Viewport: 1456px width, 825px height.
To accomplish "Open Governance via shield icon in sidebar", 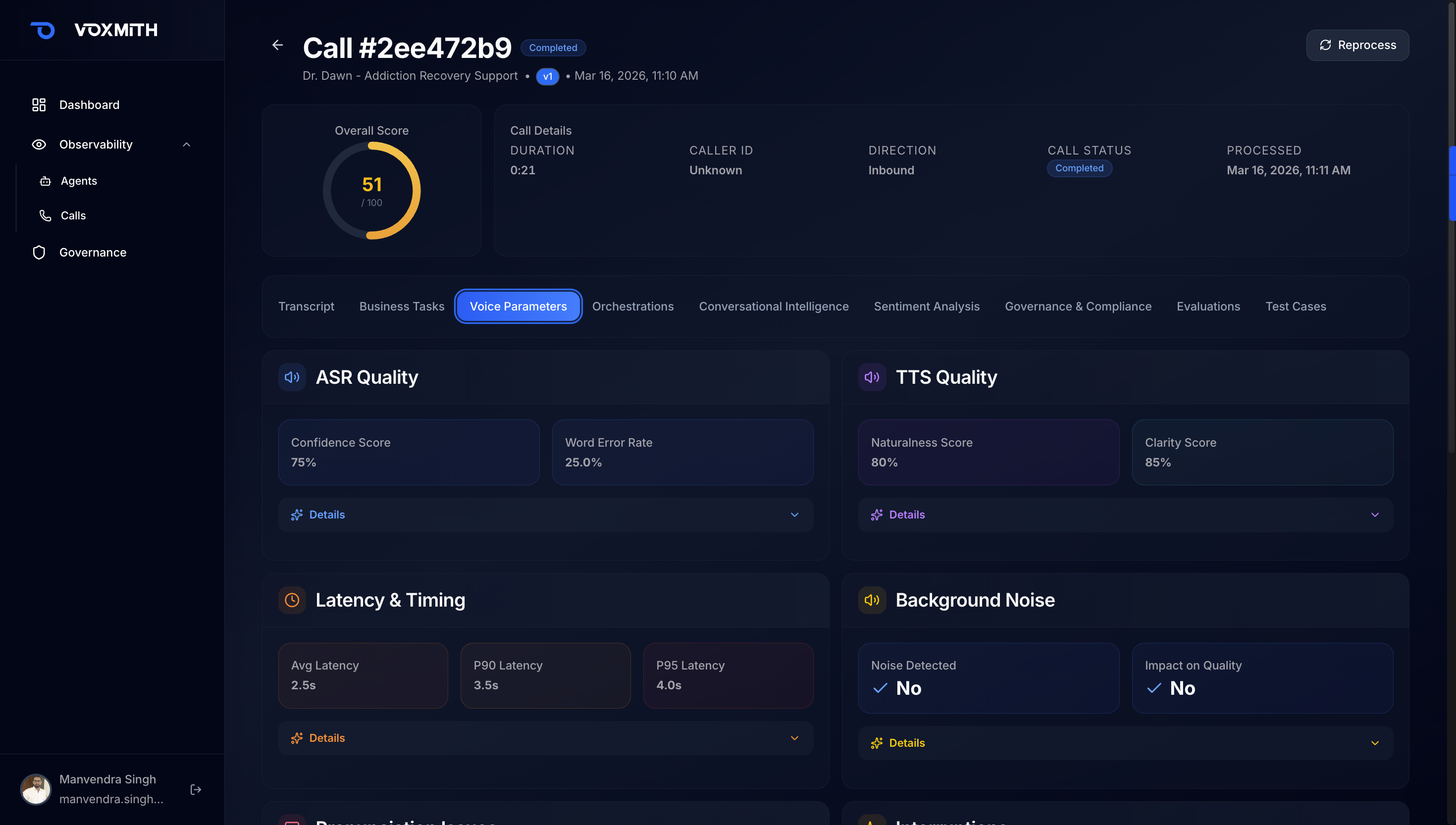I will click(39, 253).
